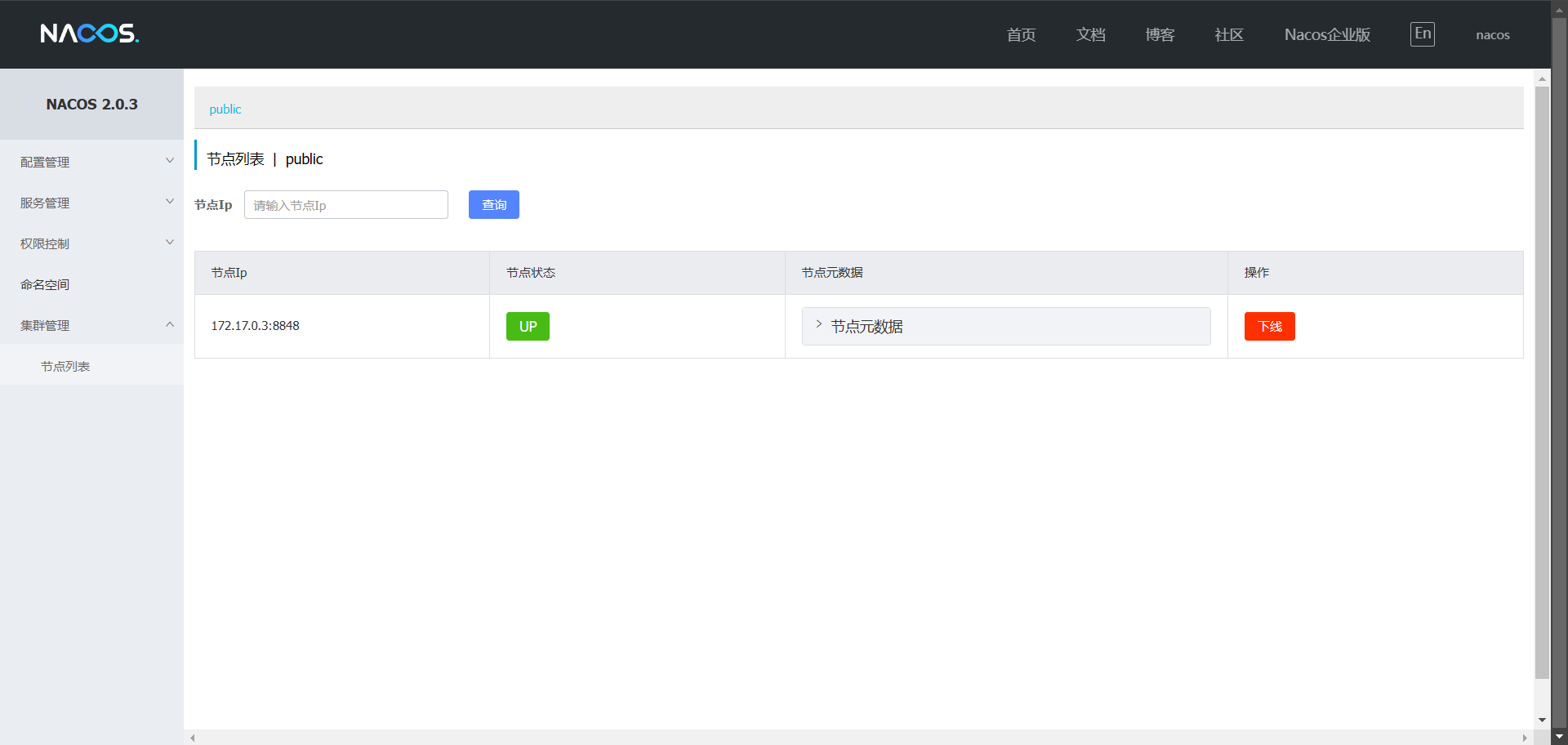Focus the 节点Ip search input

pos(346,205)
